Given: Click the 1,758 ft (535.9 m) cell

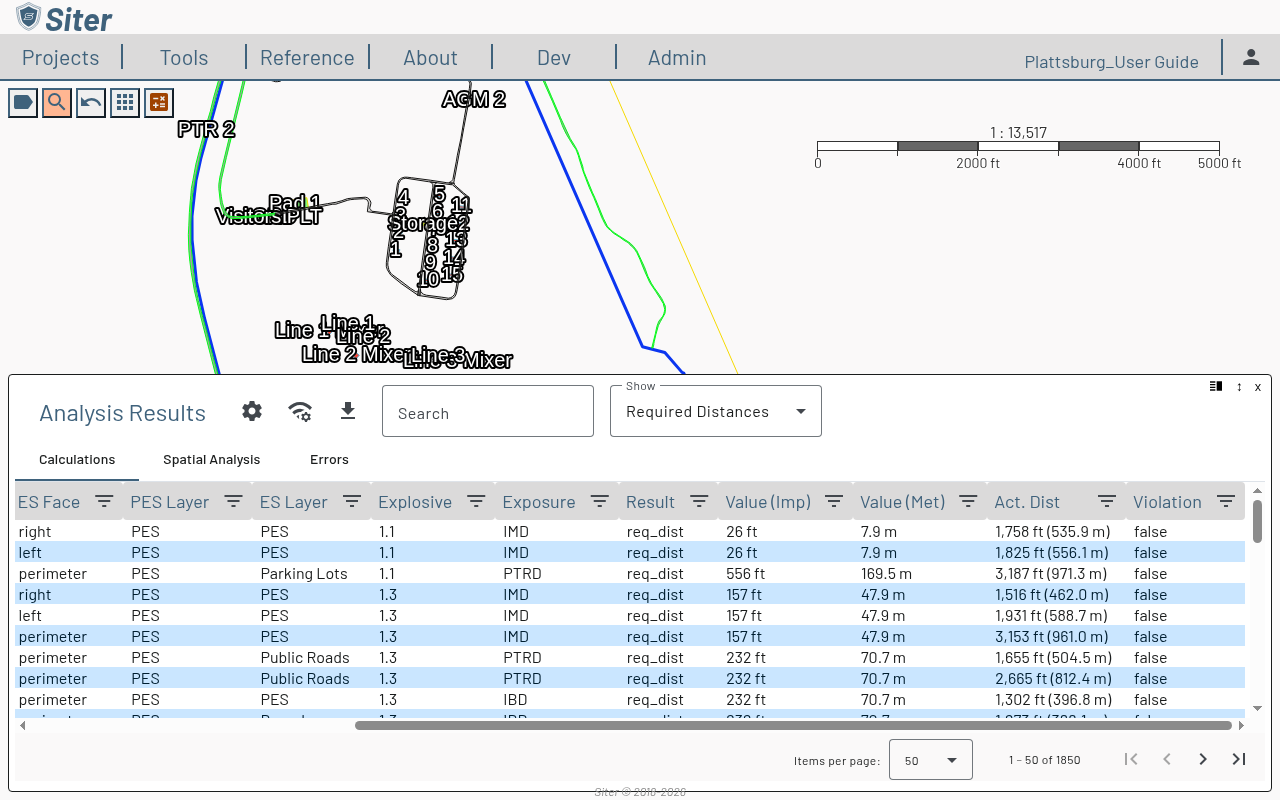Looking at the screenshot, I should tap(1052, 532).
